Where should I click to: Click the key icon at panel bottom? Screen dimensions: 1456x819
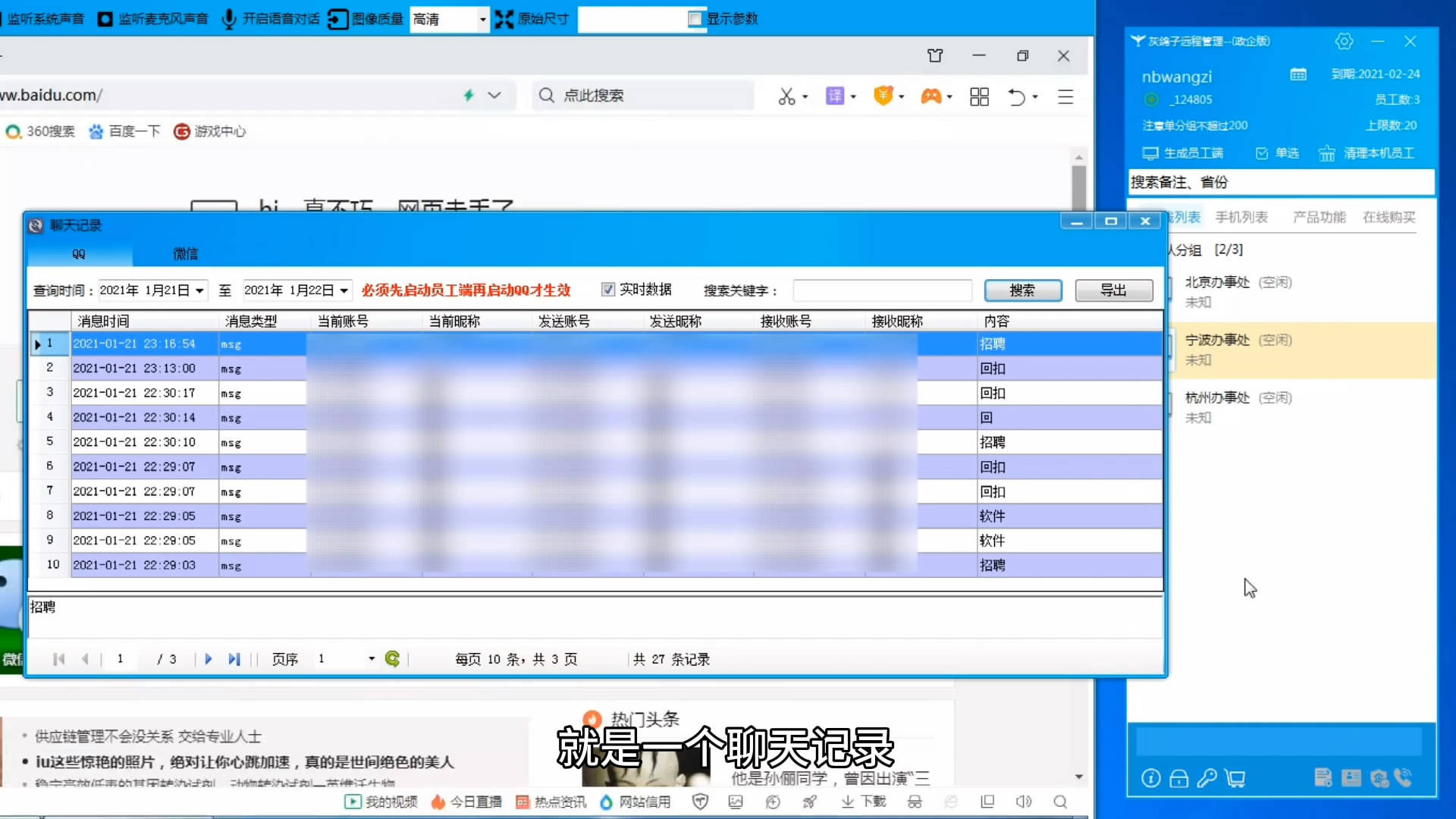click(1207, 778)
